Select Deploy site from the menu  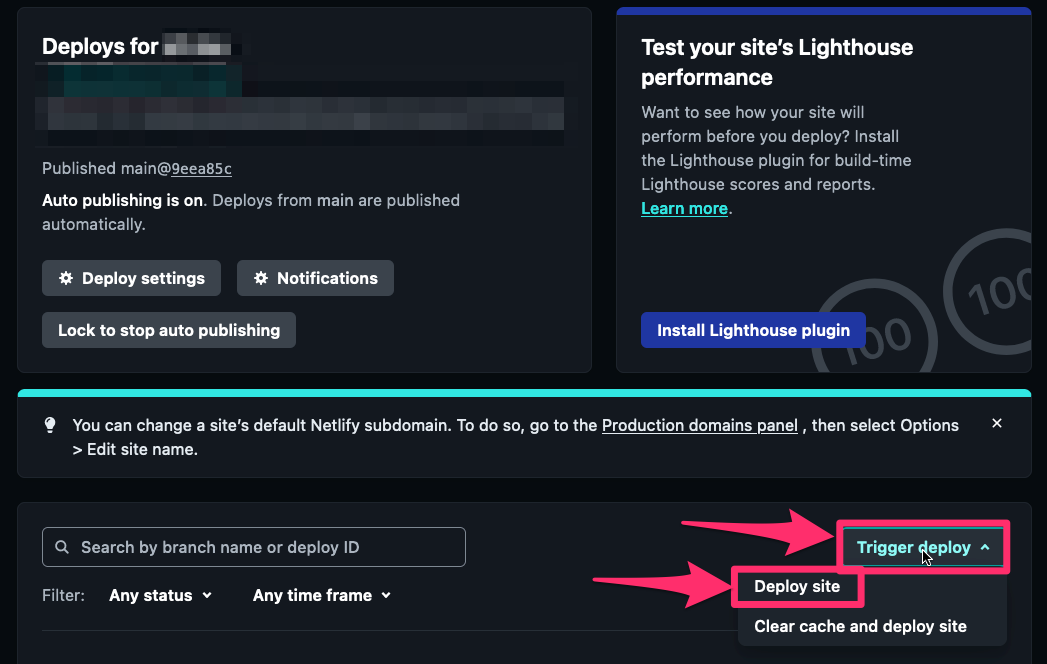[x=797, y=587]
